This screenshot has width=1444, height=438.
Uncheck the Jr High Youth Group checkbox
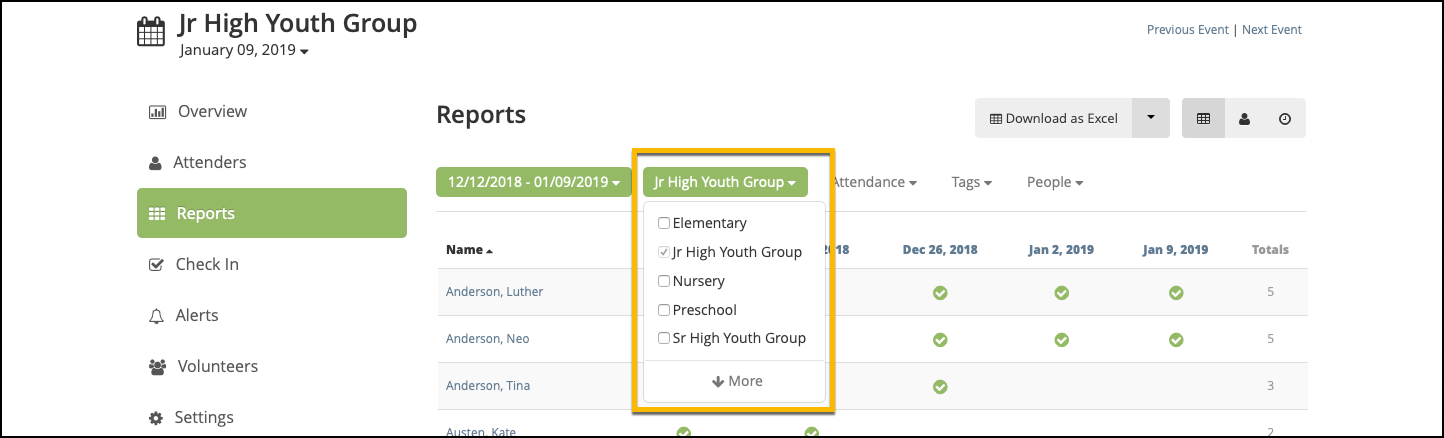pyautogui.click(x=664, y=252)
